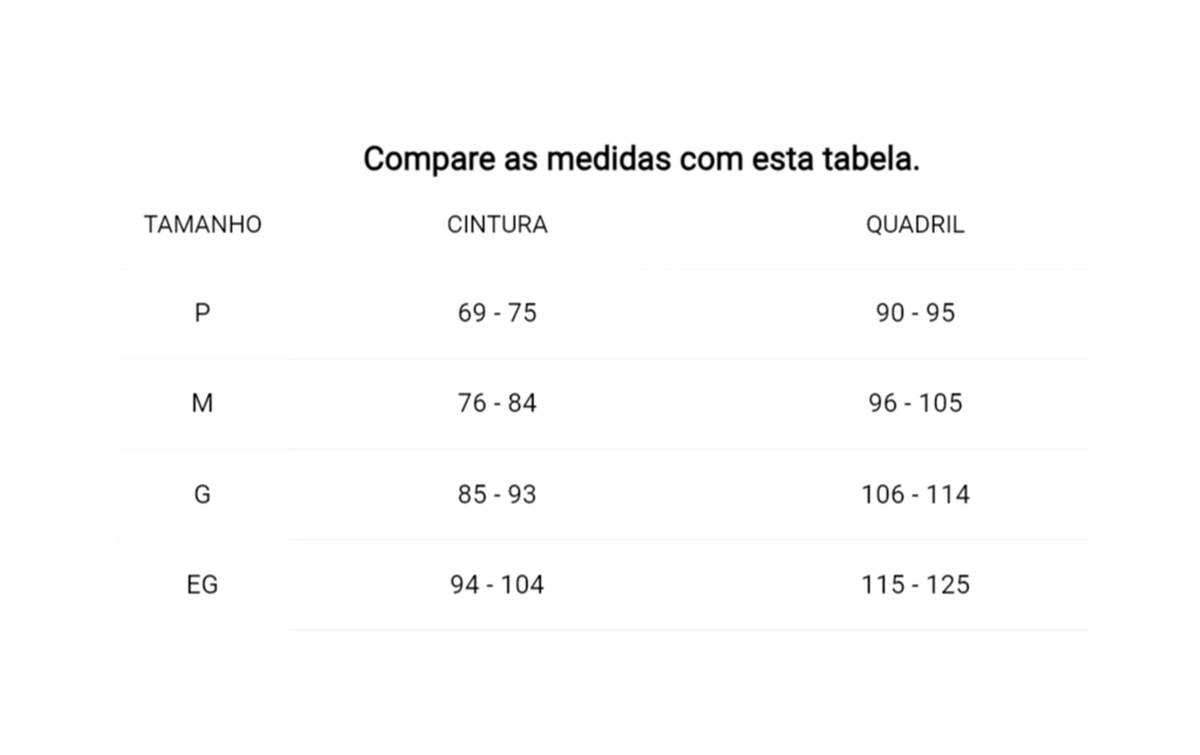Viewport: 1200px width, 755px height.
Task: Click the QUADRIL column header
Action: [915, 225]
